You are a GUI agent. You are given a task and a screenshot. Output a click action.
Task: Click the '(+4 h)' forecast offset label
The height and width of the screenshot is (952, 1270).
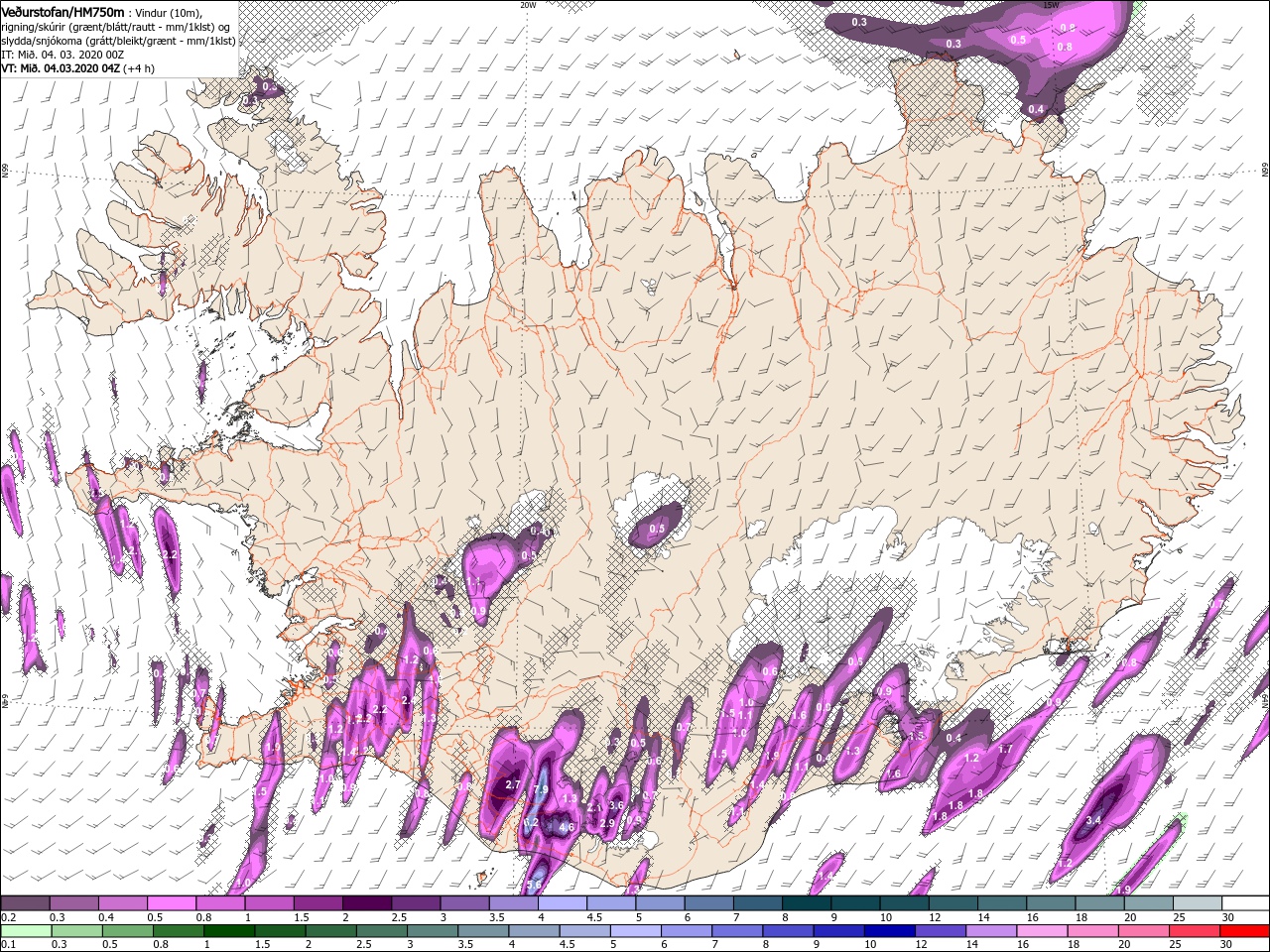click(x=139, y=68)
